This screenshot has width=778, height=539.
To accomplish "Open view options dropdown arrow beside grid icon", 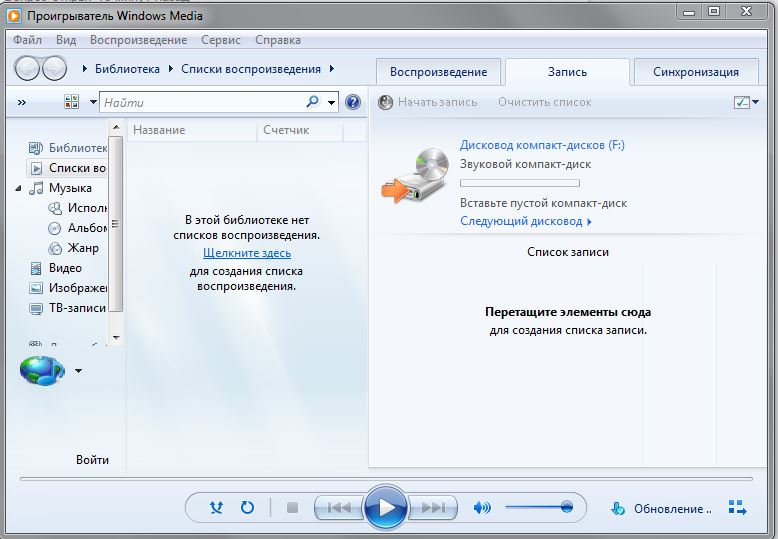I will (93, 102).
